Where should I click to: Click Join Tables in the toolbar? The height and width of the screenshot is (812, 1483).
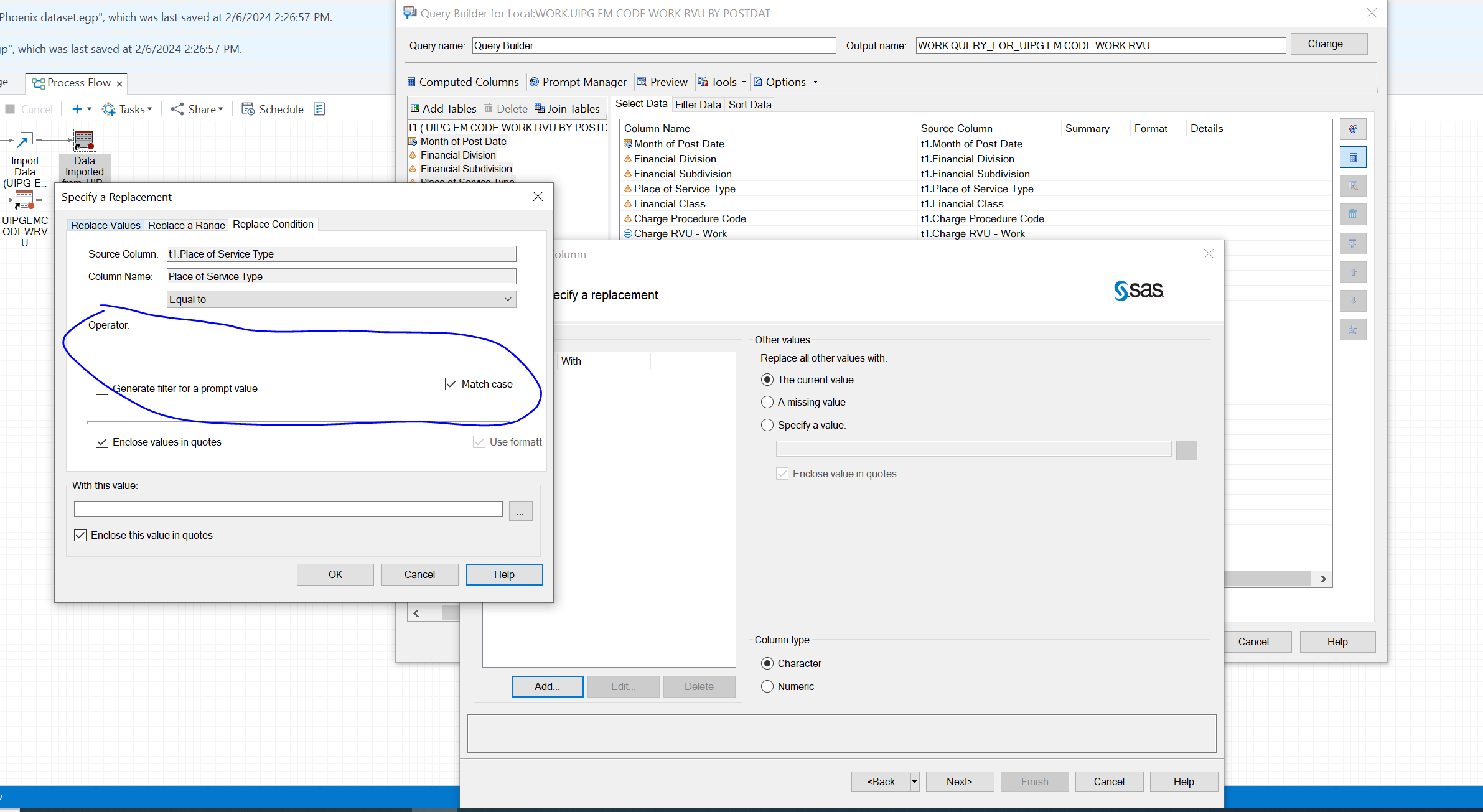[567, 109]
